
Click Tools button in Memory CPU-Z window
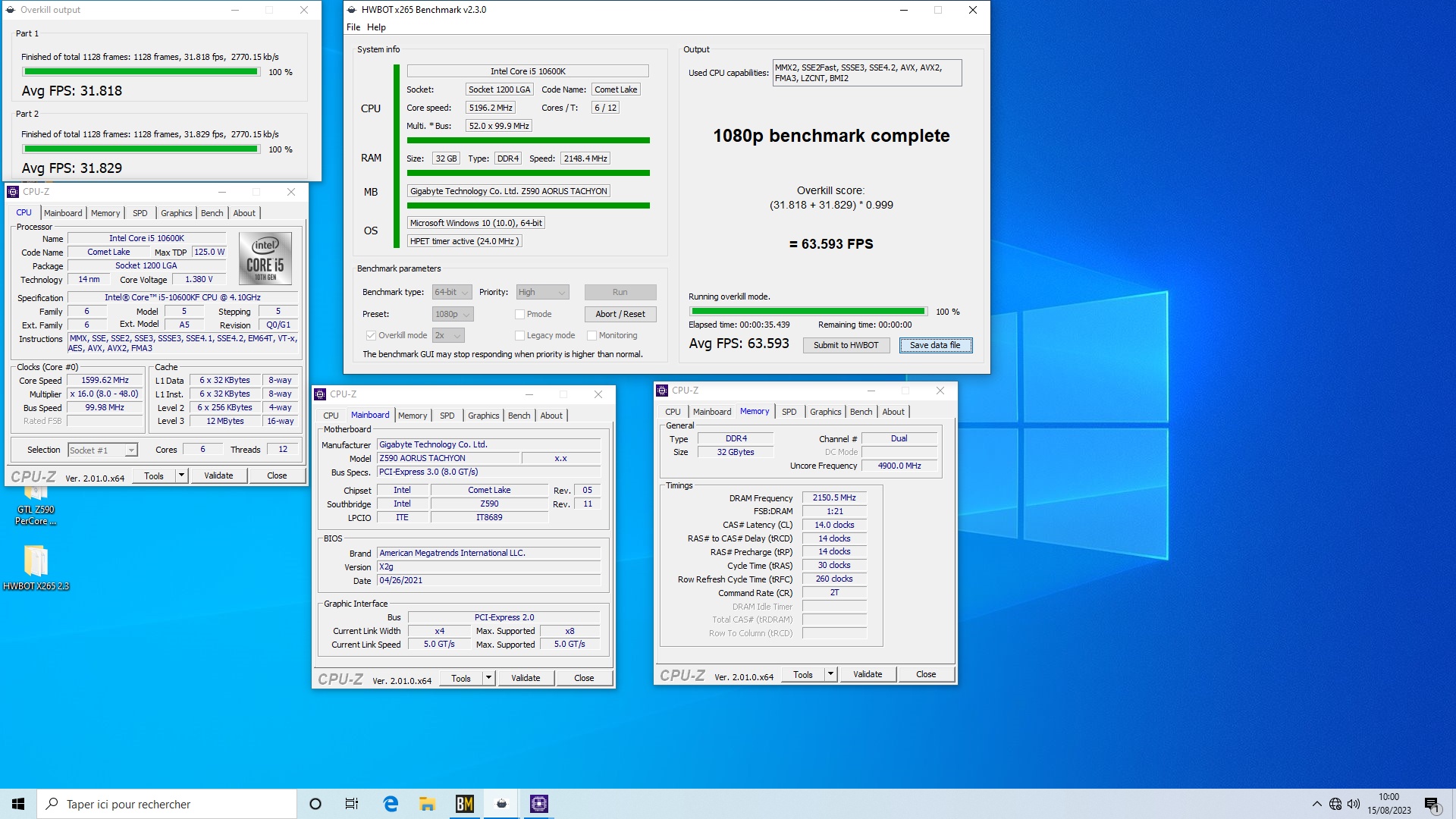pos(803,675)
